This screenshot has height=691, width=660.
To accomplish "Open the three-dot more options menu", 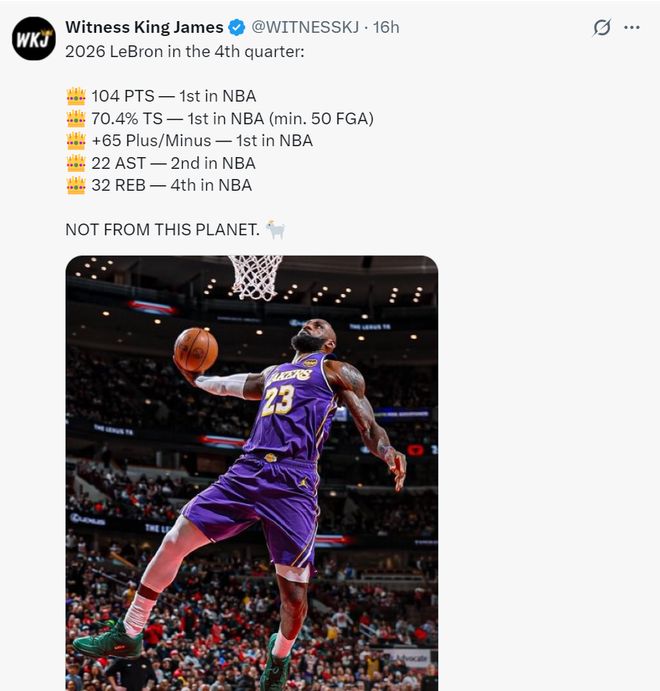I will click(631, 28).
